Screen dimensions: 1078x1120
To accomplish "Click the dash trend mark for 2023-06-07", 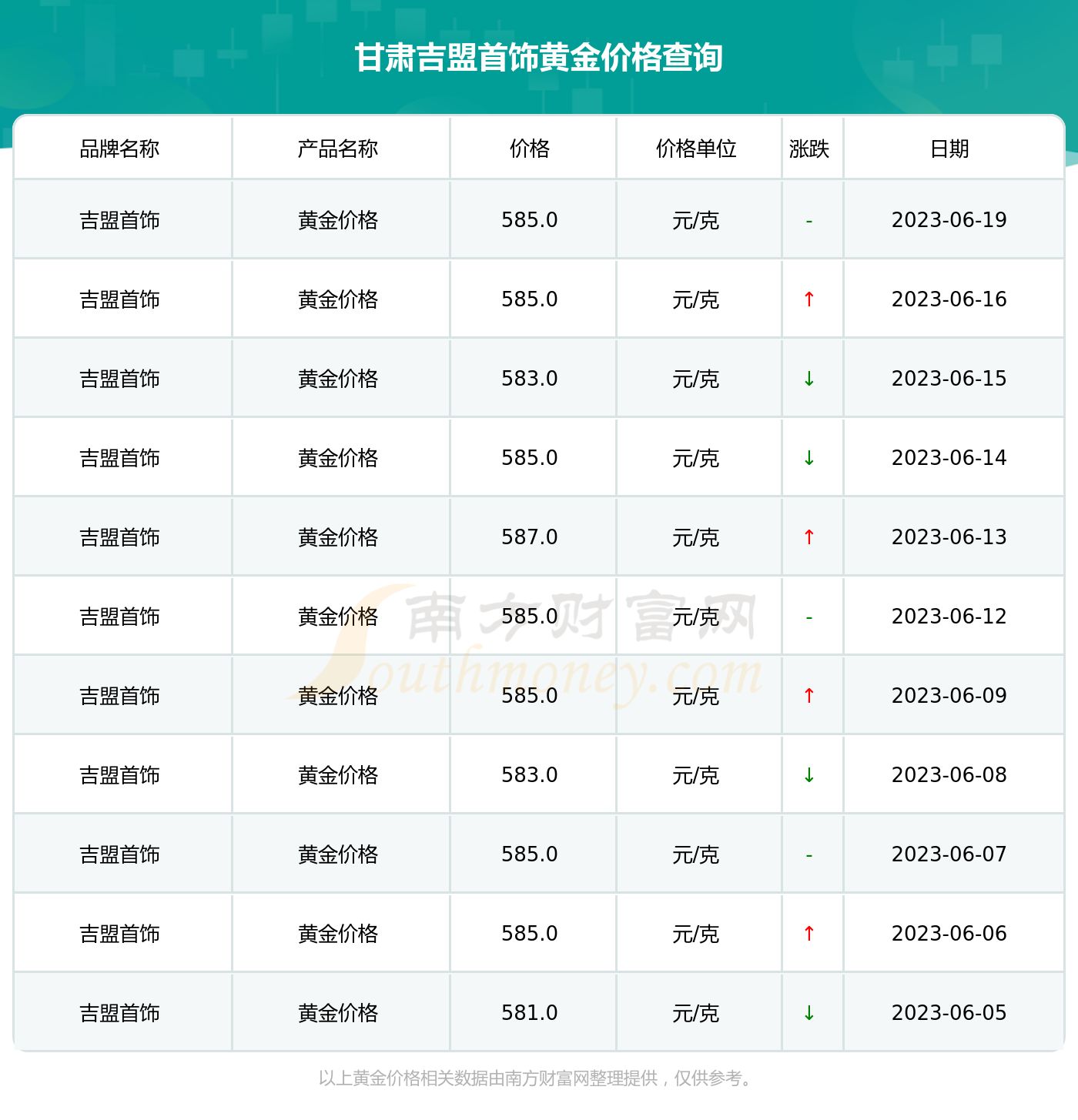I will pos(809,856).
